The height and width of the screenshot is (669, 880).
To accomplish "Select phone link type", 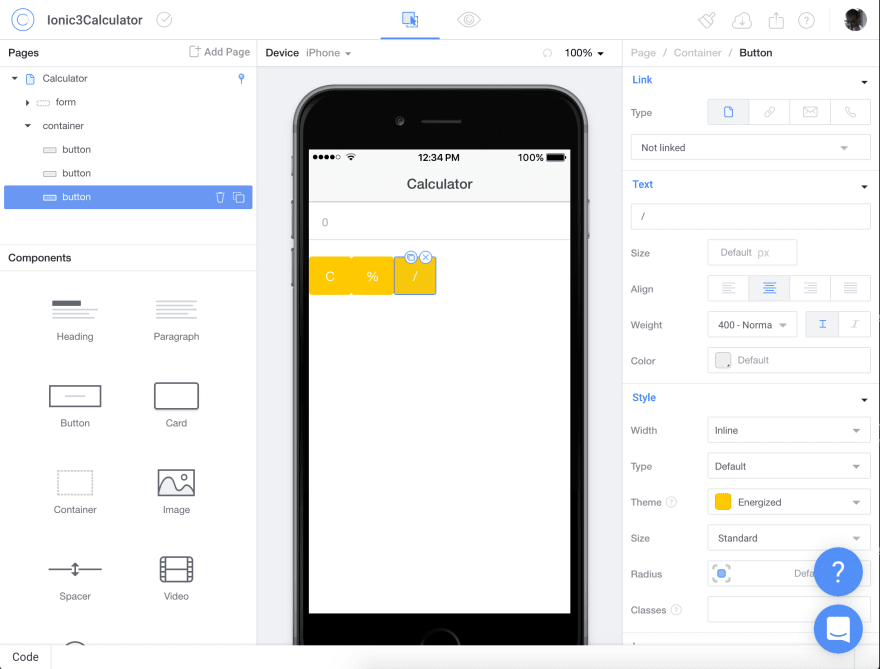I will pos(850,112).
